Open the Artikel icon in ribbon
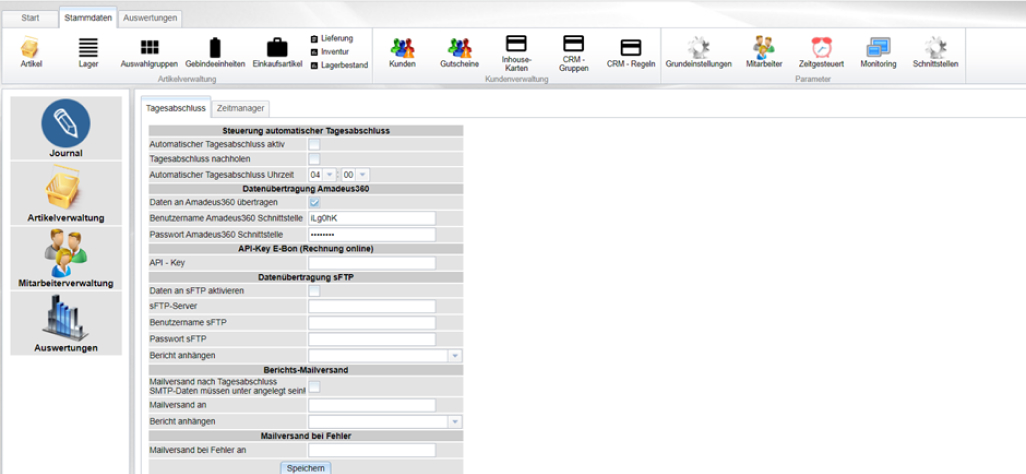 (31, 48)
